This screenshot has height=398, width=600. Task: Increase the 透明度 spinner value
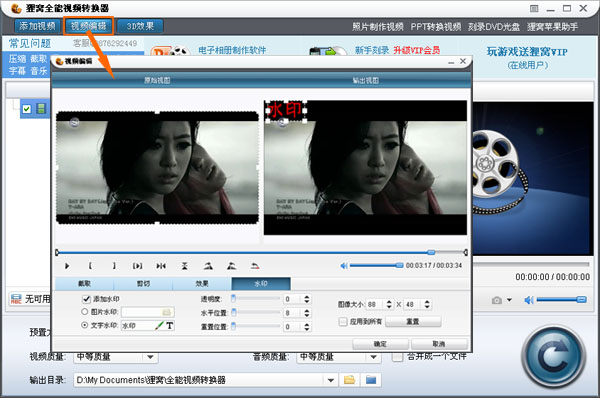pos(307,297)
